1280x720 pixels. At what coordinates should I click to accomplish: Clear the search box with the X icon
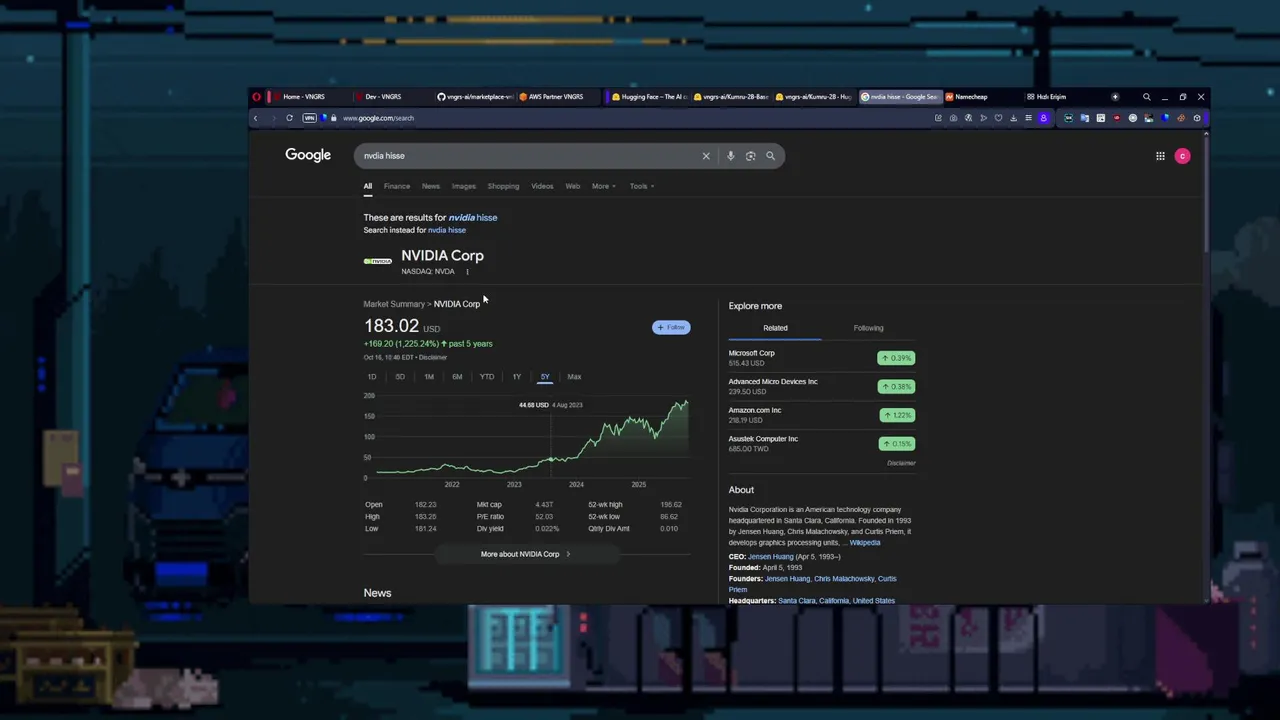coord(706,156)
